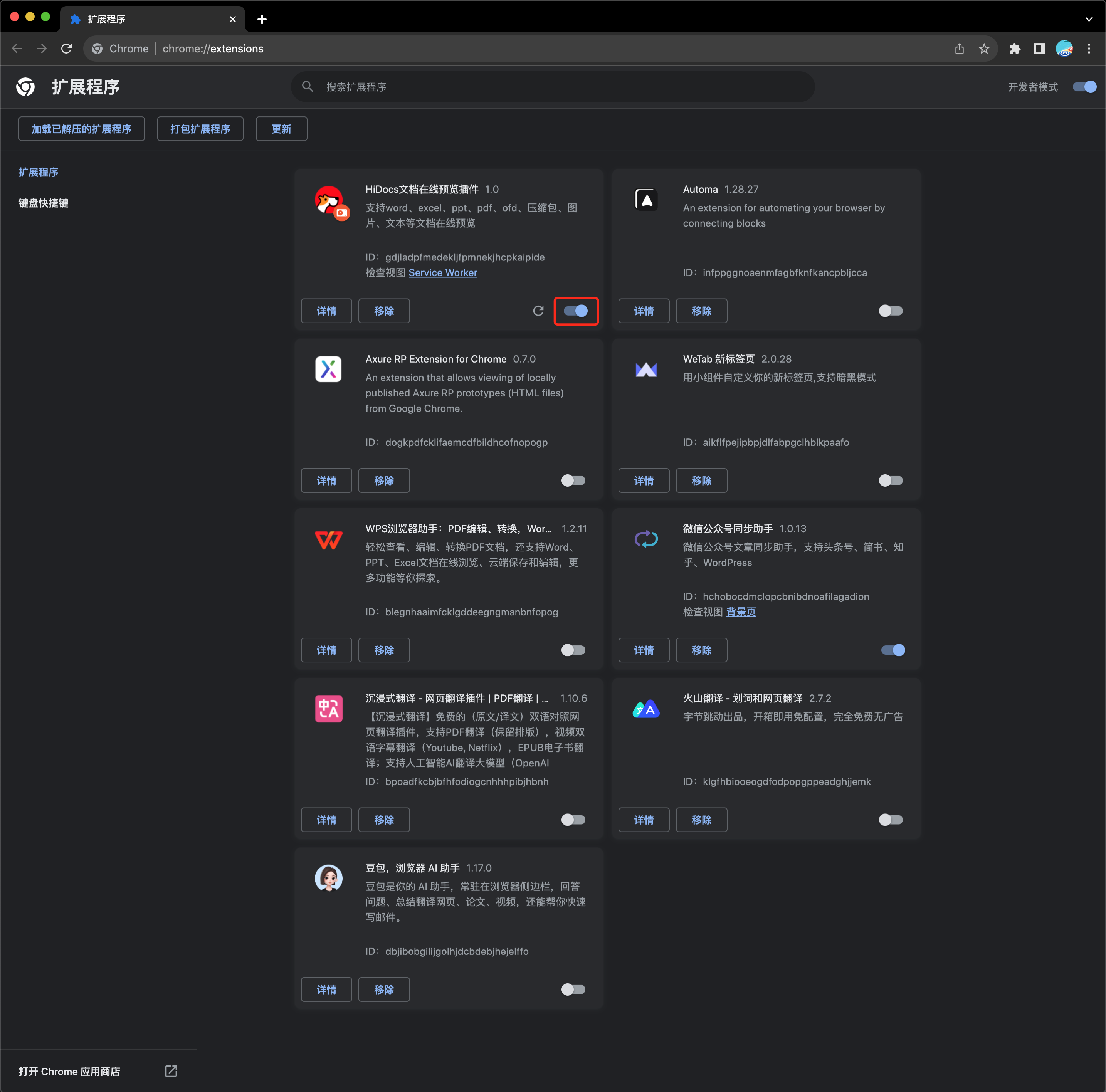This screenshot has height=1092, width=1106.
Task: Open the Chrome three-dot menu
Action: tap(1089, 49)
